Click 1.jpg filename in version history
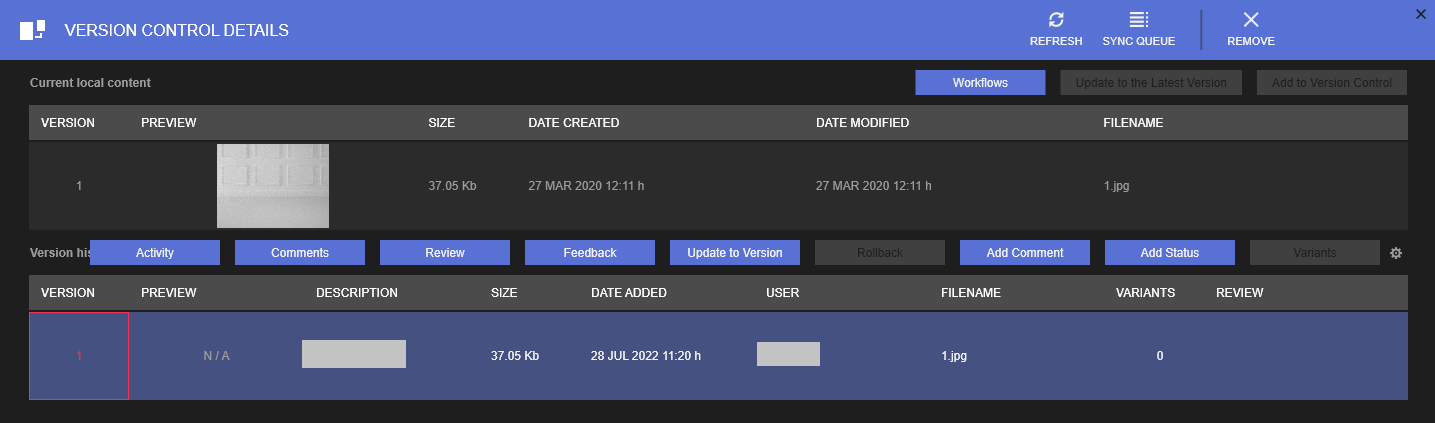Image resolution: width=1435 pixels, height=423 pixels. pyautogui.click(x=954, y=356)
